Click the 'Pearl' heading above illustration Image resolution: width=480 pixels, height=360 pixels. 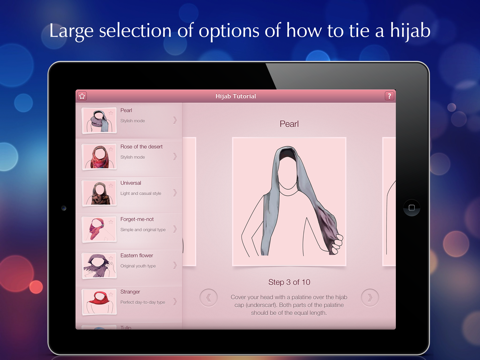(x=289, y=124)
